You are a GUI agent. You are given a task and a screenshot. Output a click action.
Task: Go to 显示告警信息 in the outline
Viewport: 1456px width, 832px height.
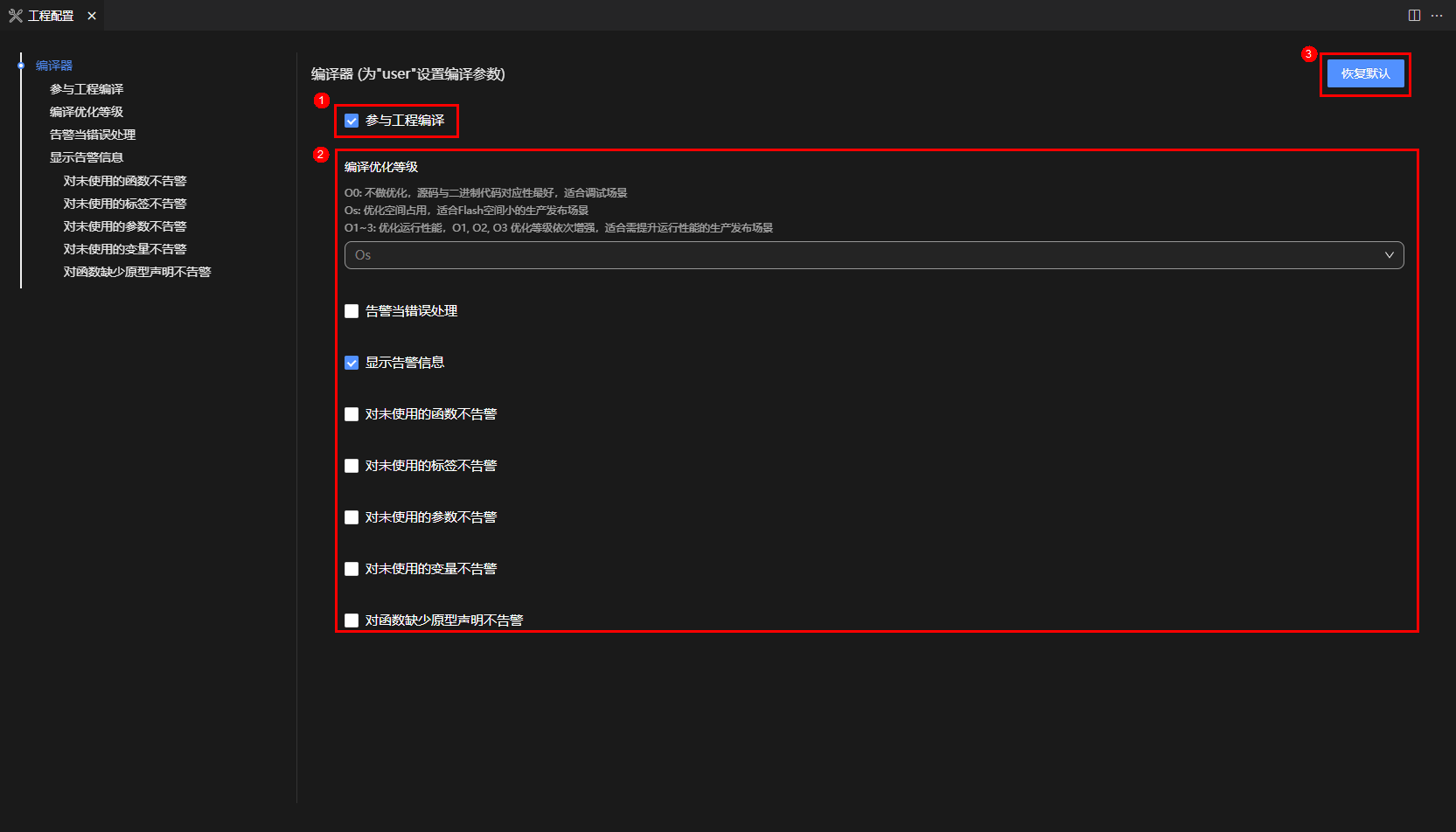point(87,157)
